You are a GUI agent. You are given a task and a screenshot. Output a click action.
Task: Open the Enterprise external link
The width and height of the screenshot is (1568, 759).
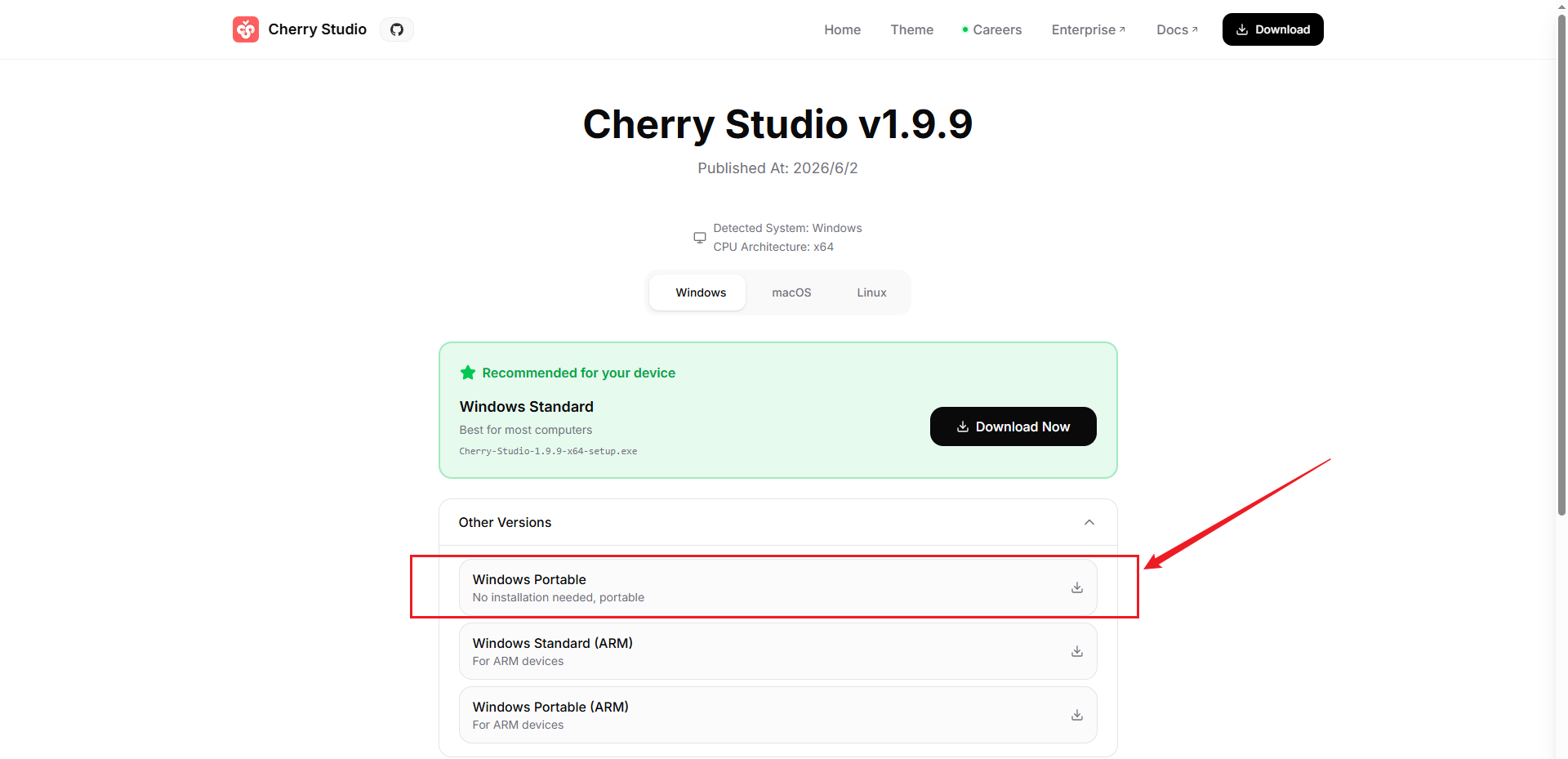tap(1089, 29)
